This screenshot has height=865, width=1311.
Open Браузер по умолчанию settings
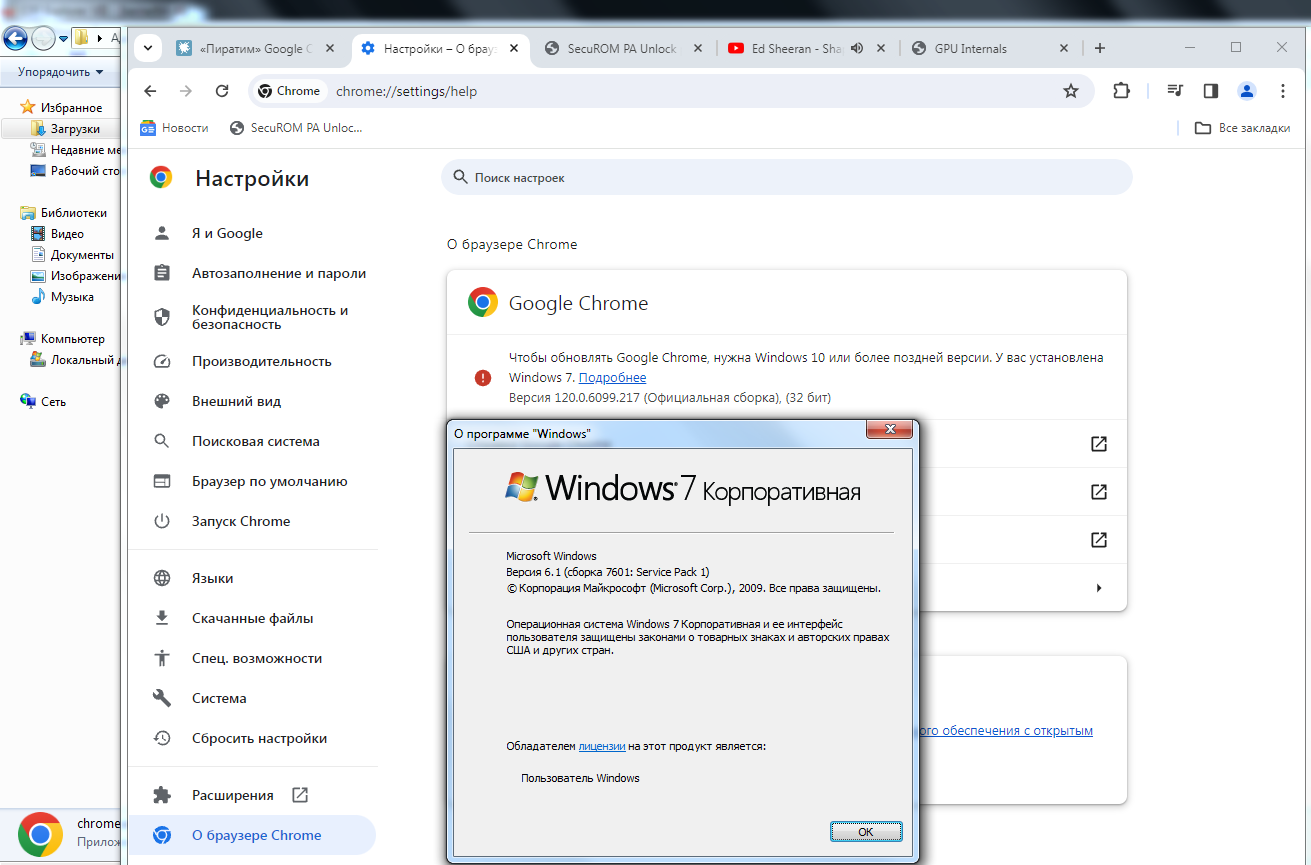coord(252,481)
